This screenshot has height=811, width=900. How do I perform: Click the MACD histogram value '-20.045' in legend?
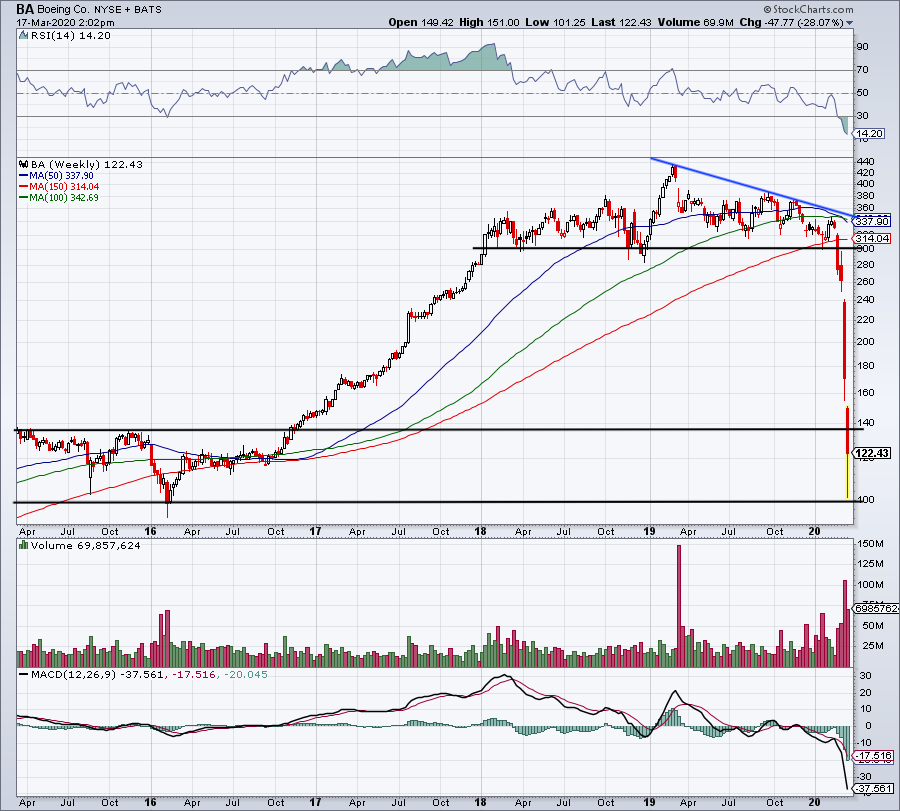246,674
